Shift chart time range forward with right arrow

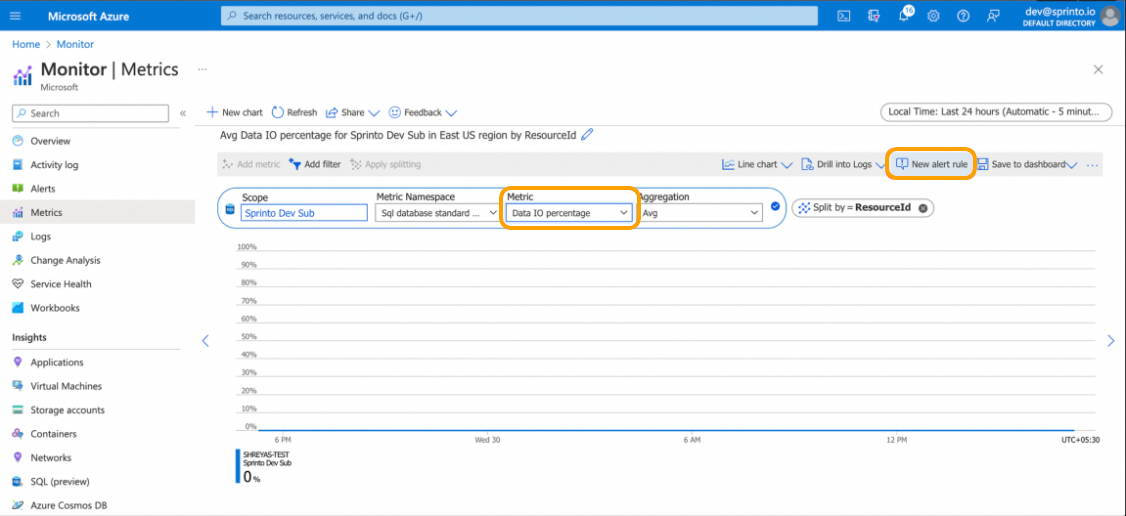pyautogui.click(x=1111, y=341)
